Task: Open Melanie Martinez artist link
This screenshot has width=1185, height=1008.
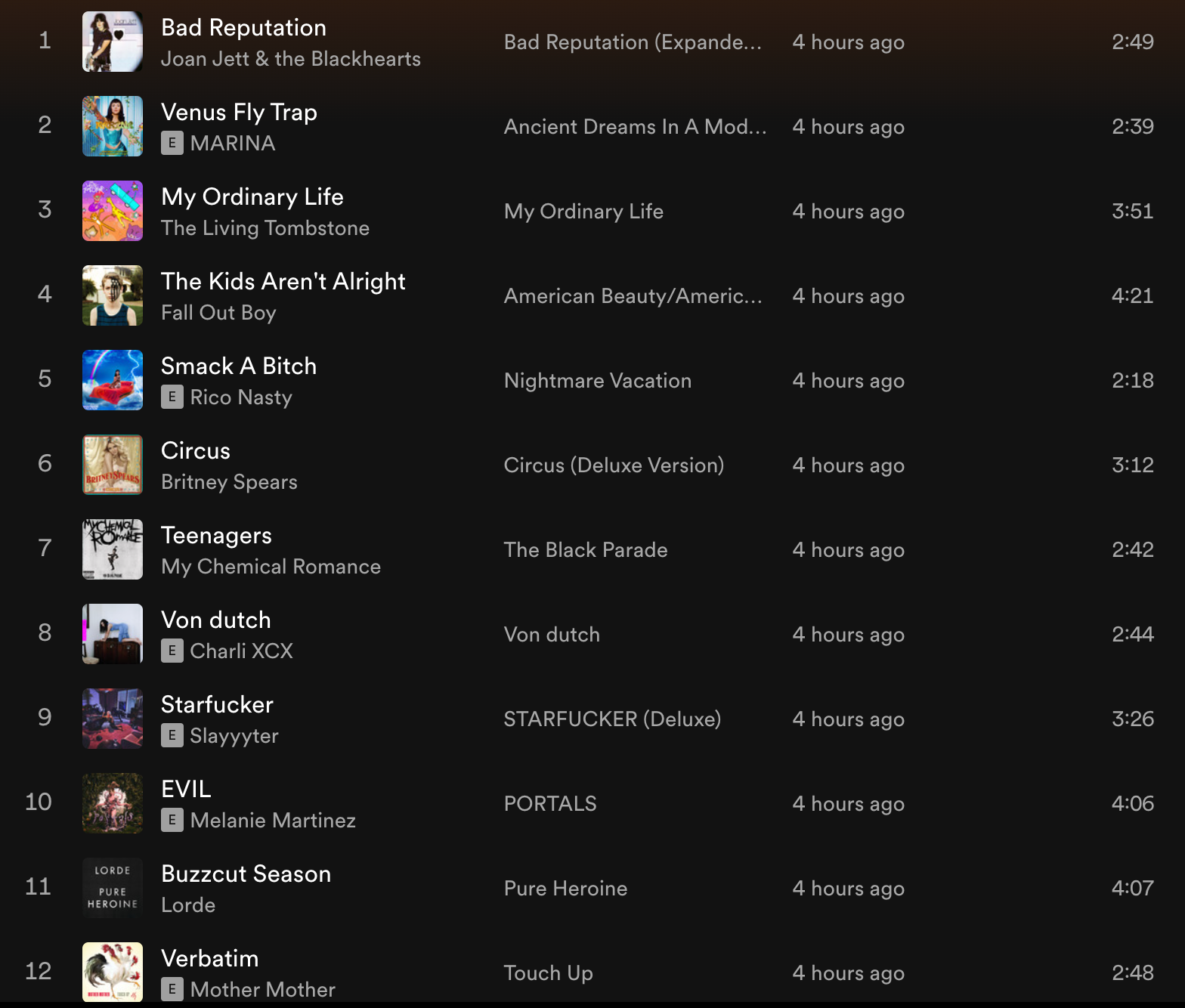Action: coord(273,820)
